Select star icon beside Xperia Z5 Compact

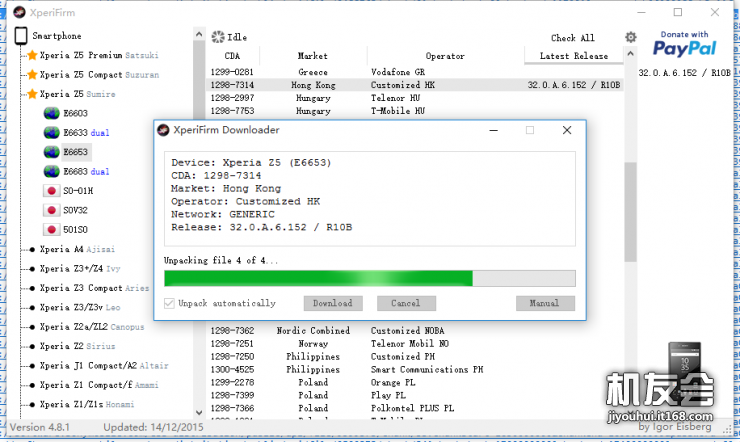tap(32, 75)
